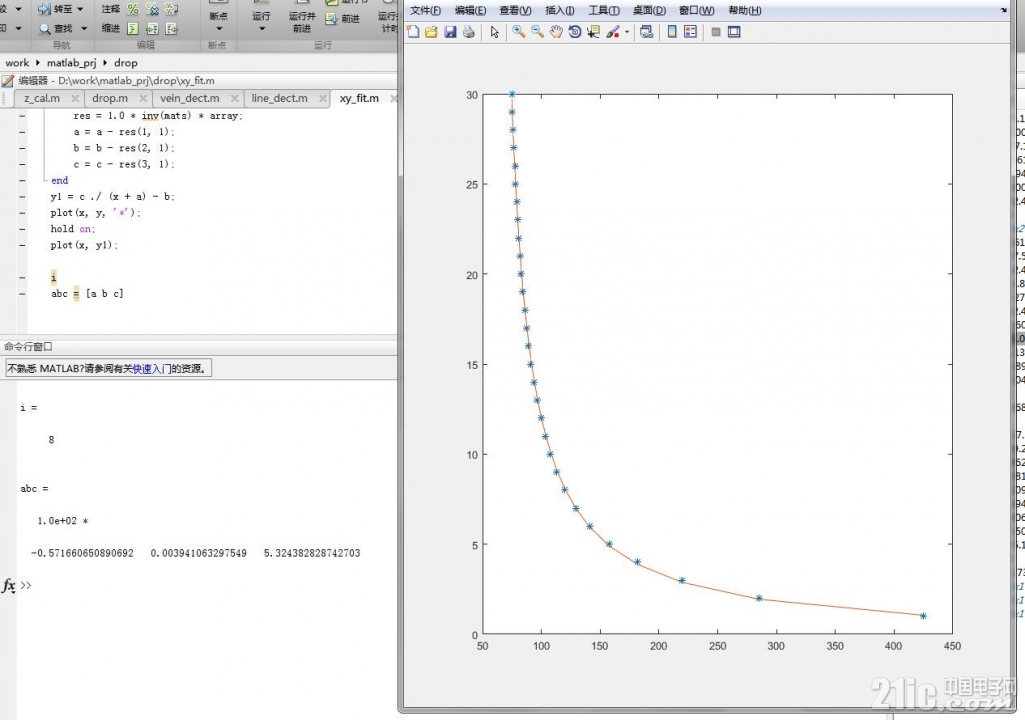Expand the 查找 dropdown arrow
Viewport: 1025px width, 720px height.
tap(84, 28)
